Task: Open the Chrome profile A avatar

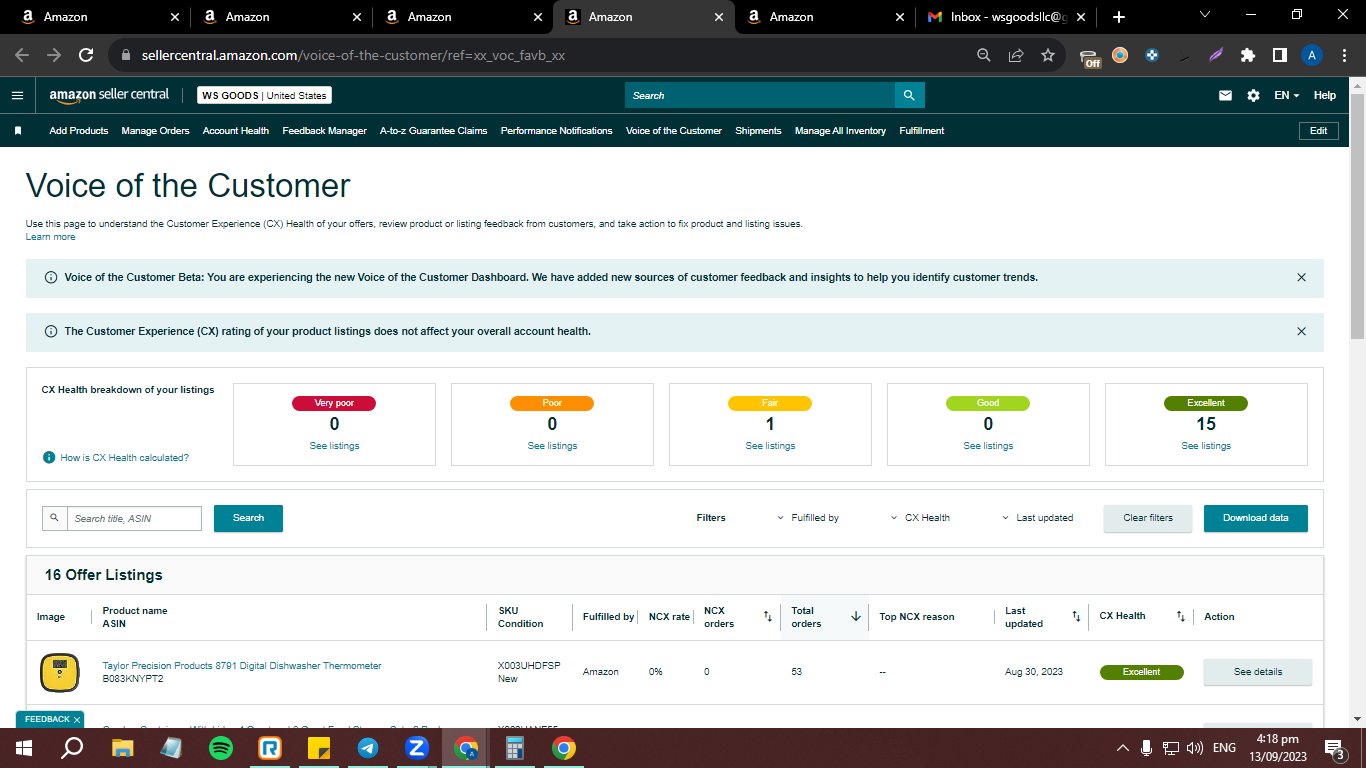Action: point(1313,56)
